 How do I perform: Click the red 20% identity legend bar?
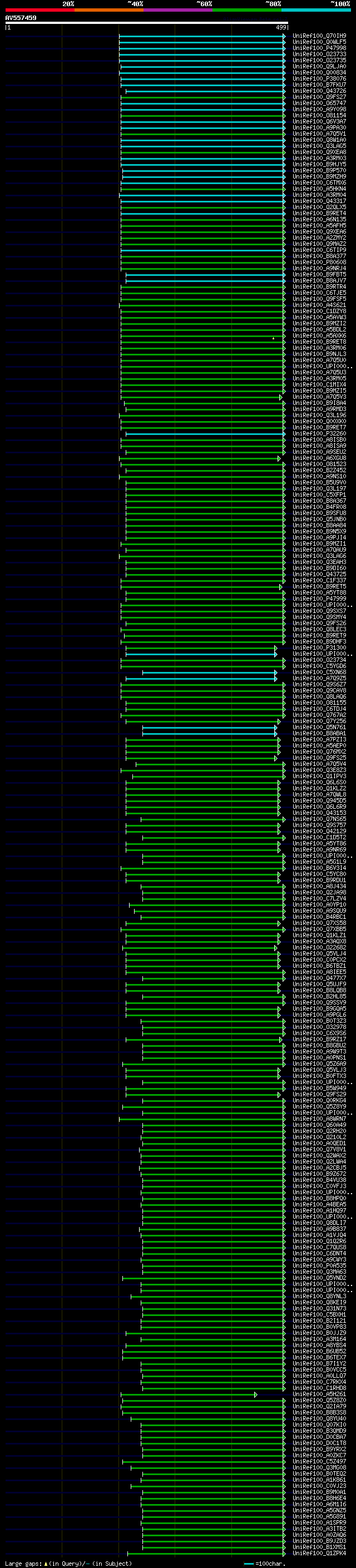point(39,10)
